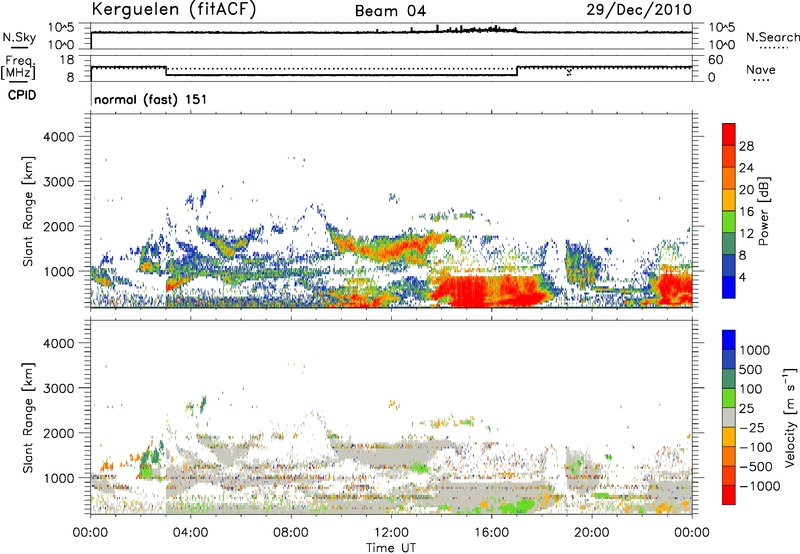
Task: Click the 20 value on the Power colorbar
Action: [746, 190]
